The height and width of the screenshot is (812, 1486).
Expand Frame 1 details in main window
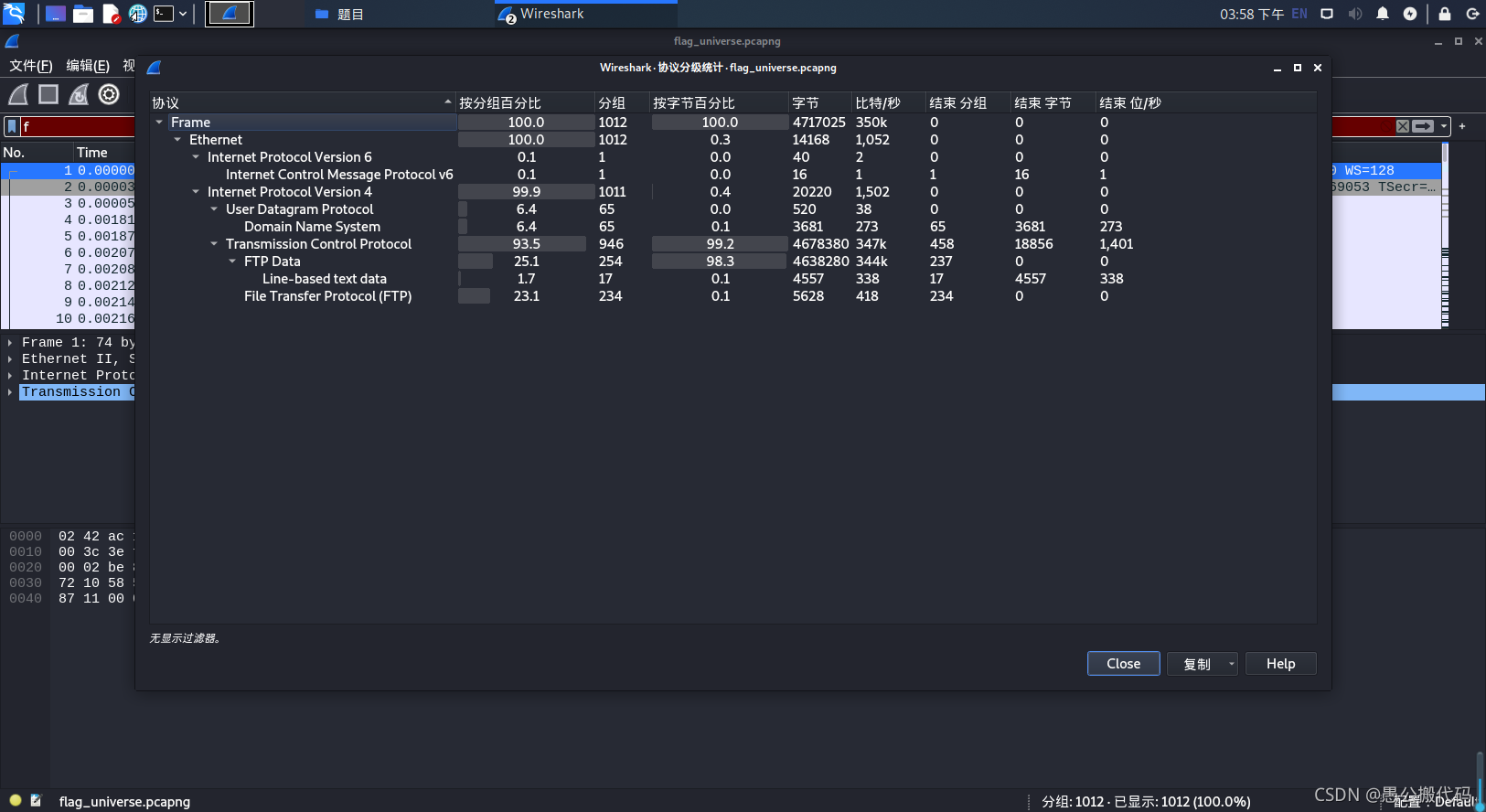click(10, 343)
